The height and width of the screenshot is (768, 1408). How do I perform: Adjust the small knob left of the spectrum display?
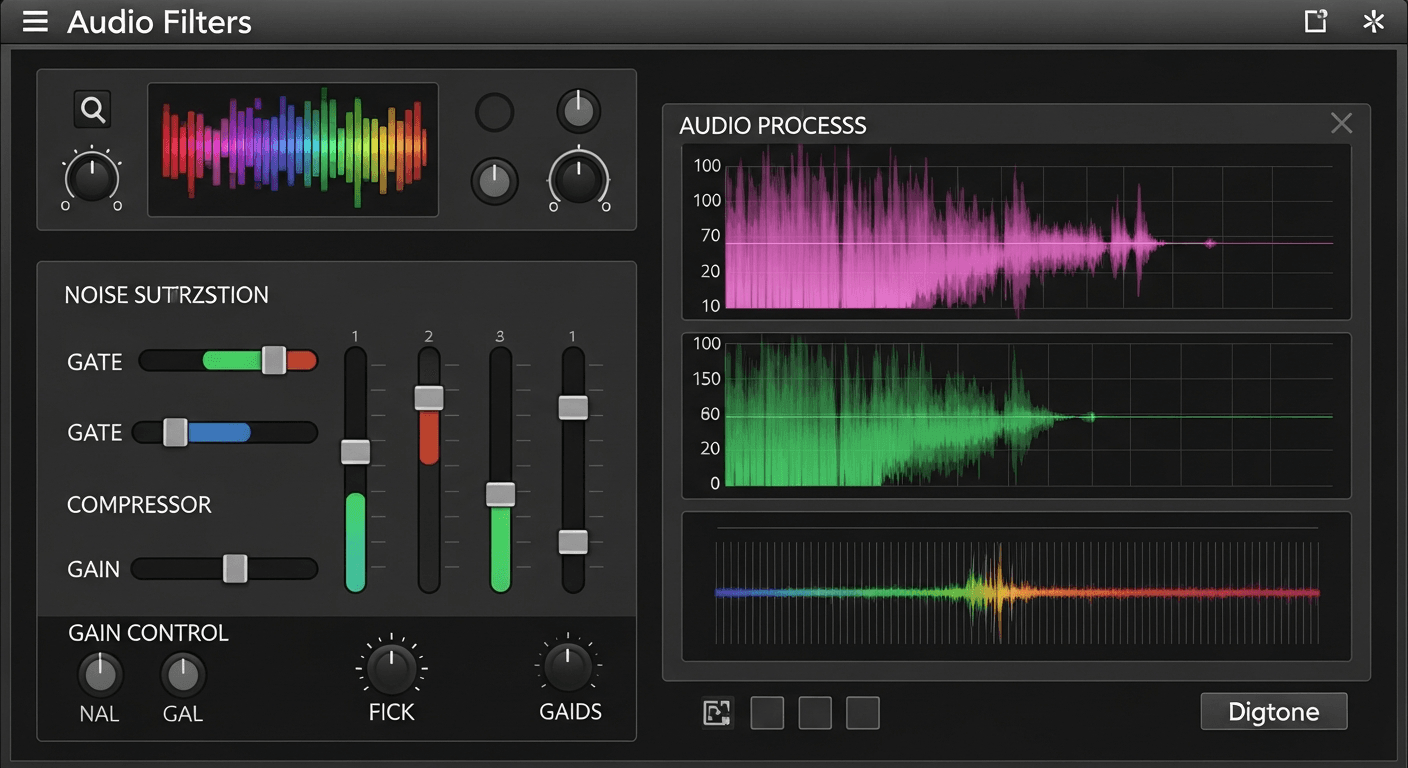(x=91, y=180)
